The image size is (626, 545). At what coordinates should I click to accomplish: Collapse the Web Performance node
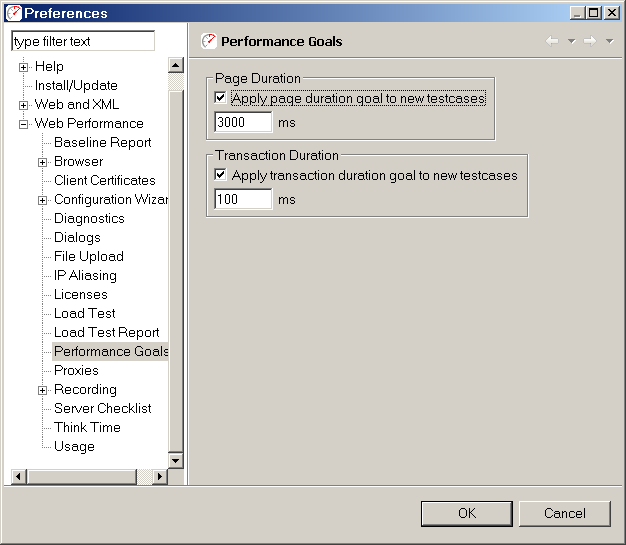click(x=24, y=125)
